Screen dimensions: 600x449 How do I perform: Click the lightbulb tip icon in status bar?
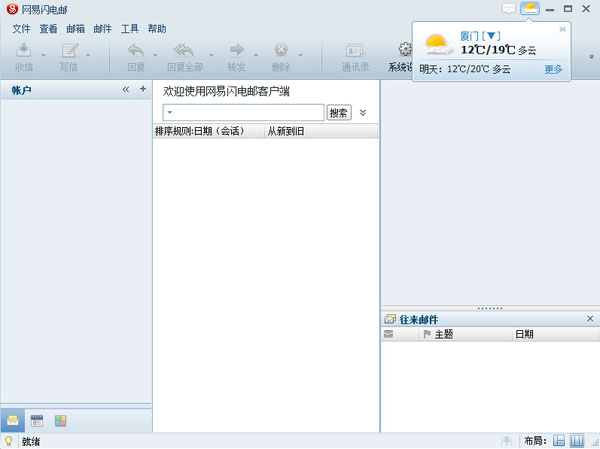point(8,441)
